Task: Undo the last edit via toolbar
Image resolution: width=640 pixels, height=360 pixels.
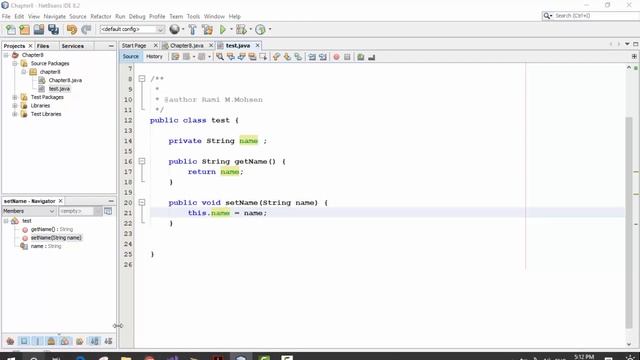Action: (x=72, y=29)
